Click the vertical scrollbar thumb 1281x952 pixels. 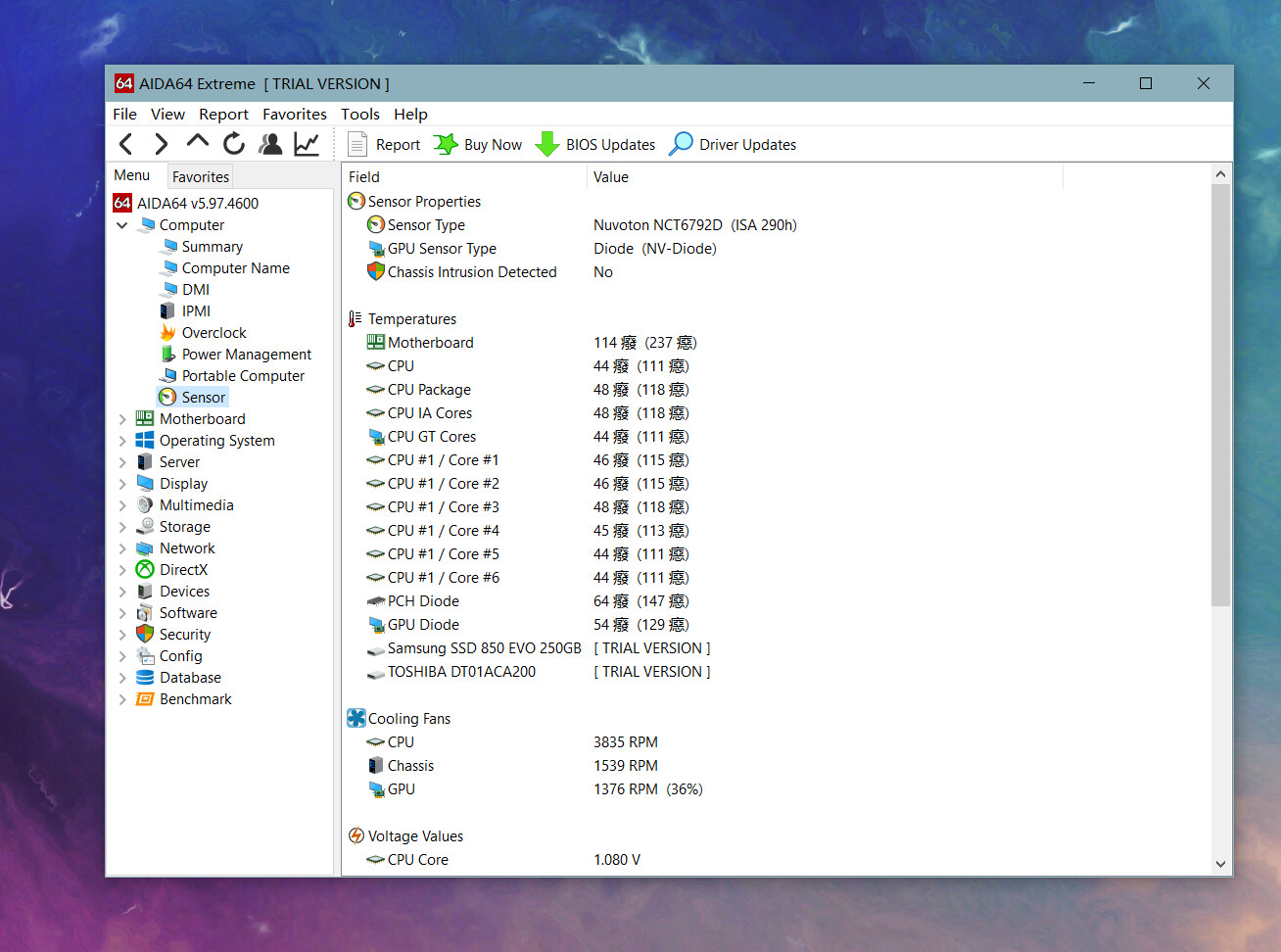click(x=1220, y=396)
